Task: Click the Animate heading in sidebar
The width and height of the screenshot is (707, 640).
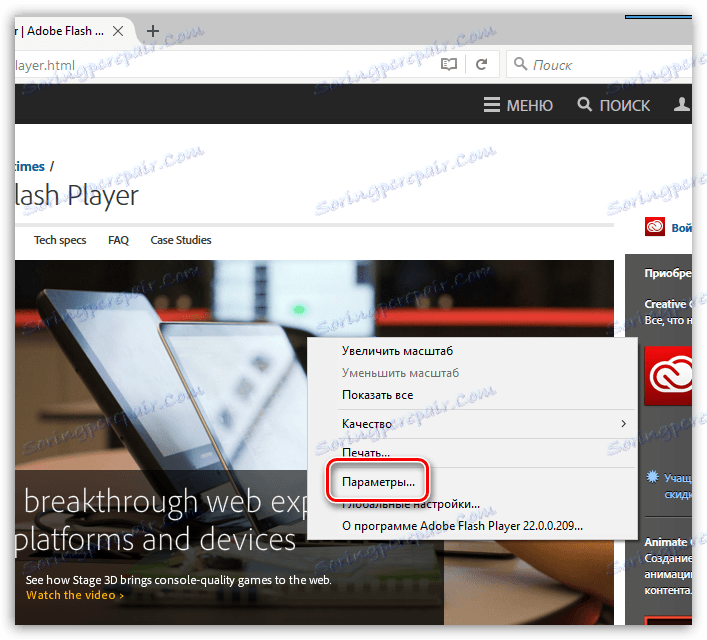Action: pyautogui.click(x=666, y=542)
